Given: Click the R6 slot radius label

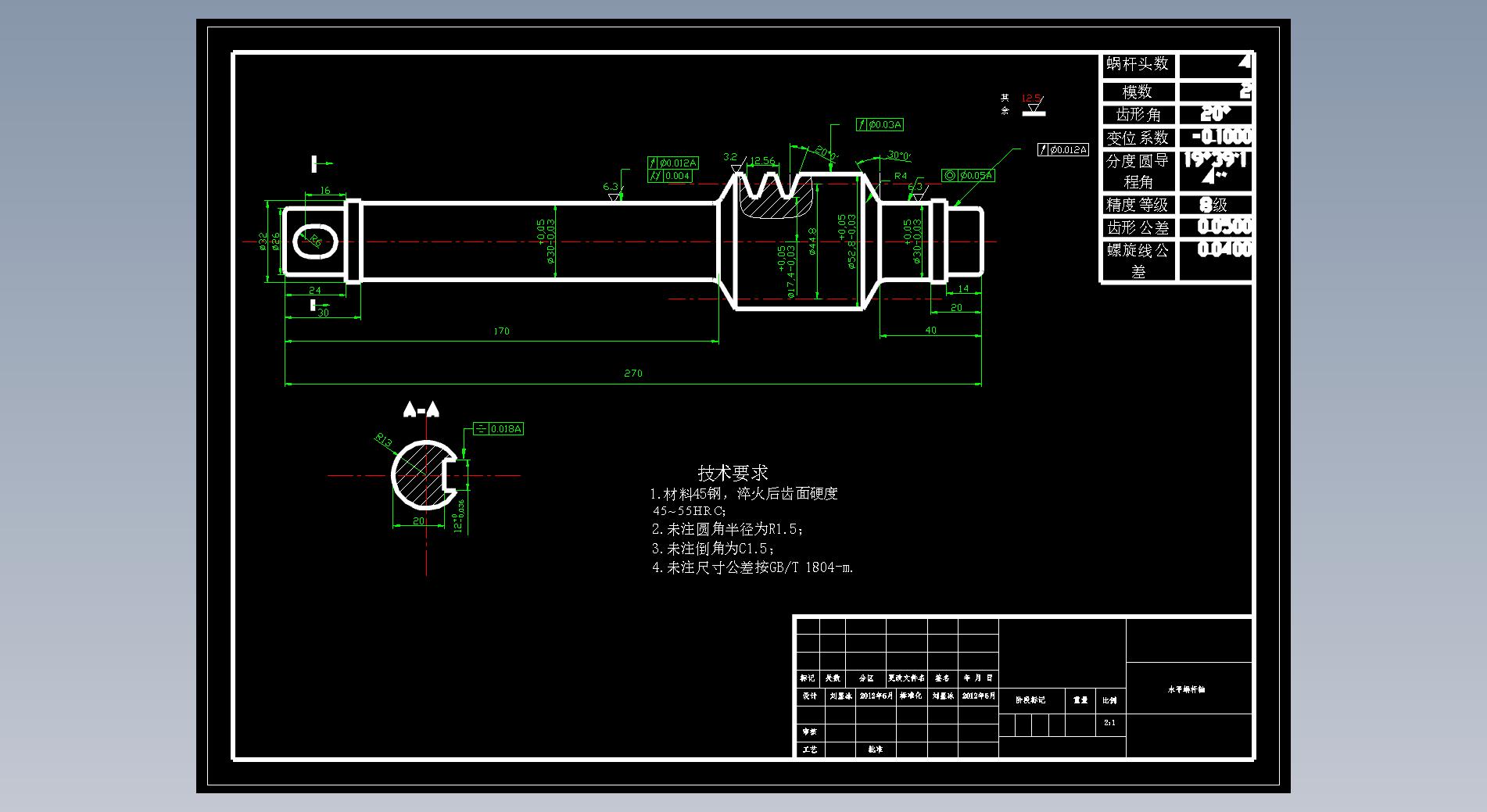Looking at the screenshot, I should [x=314, y=241].
